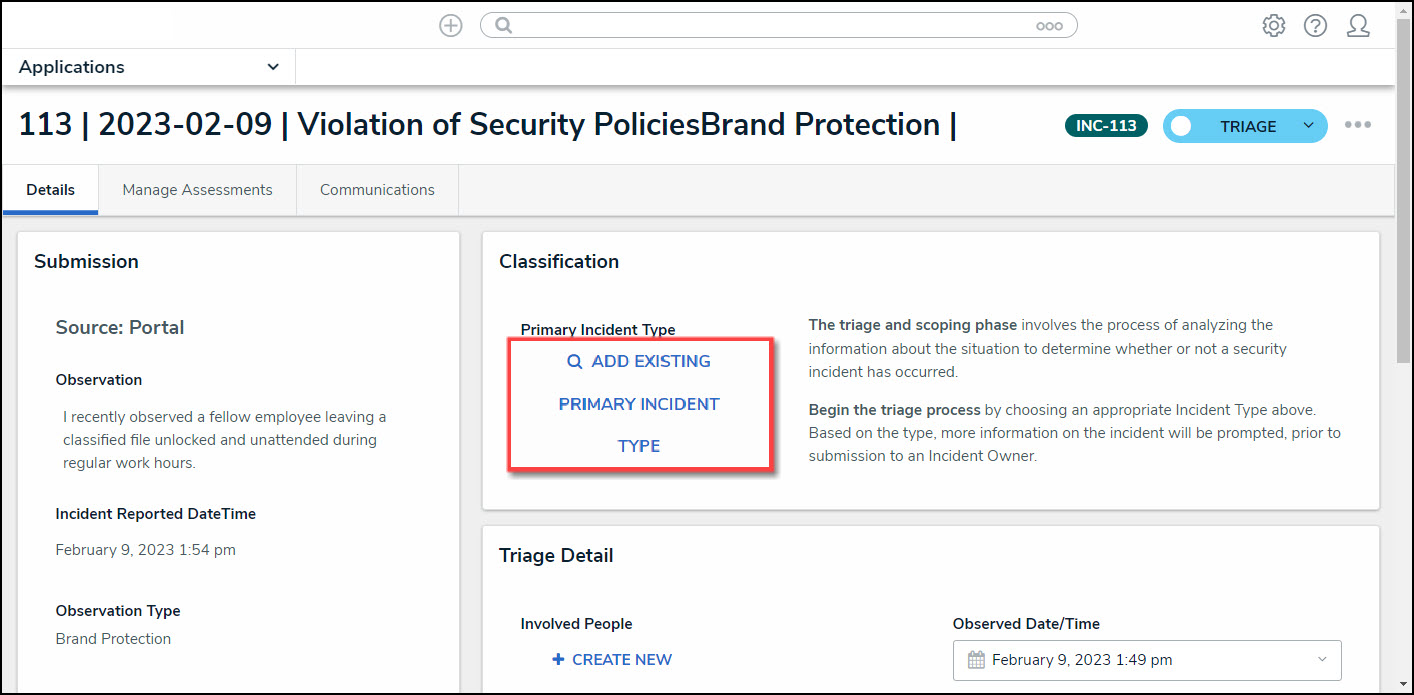This screenshot has width=1414, height=695.
Task: Open the user profile icon
Action: pos(1357,26)
